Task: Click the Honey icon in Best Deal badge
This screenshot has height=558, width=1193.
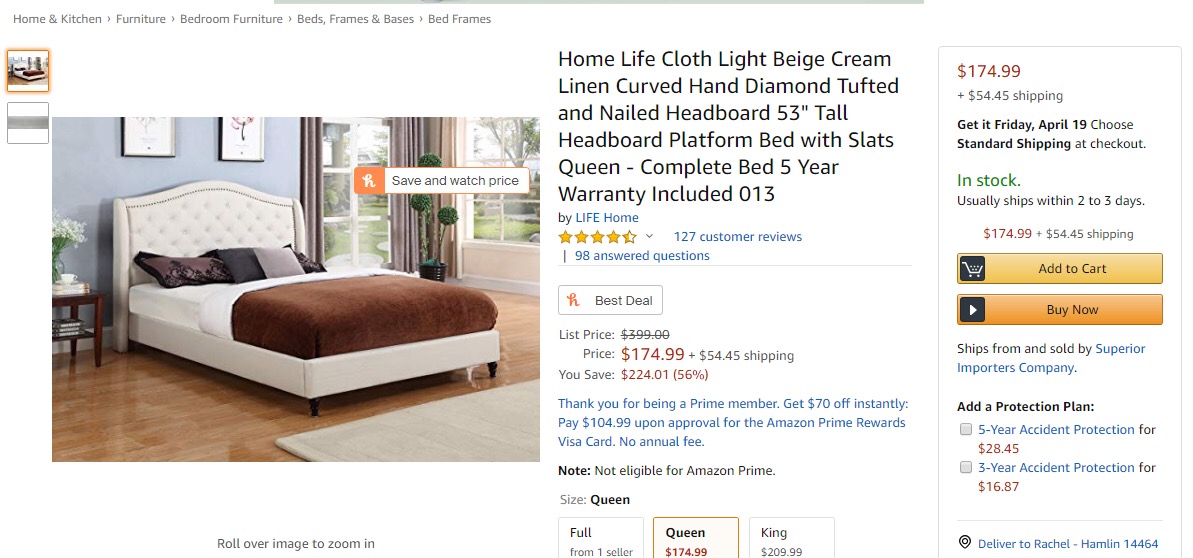Action: (x=574, y=301)
